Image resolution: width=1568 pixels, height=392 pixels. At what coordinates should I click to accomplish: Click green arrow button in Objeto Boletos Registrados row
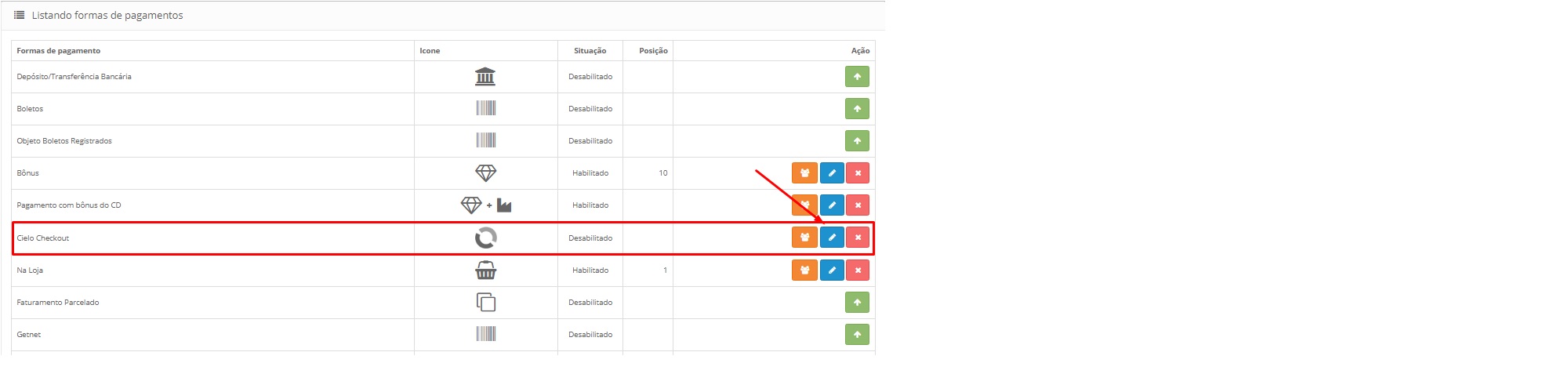[x=857, y=141]
